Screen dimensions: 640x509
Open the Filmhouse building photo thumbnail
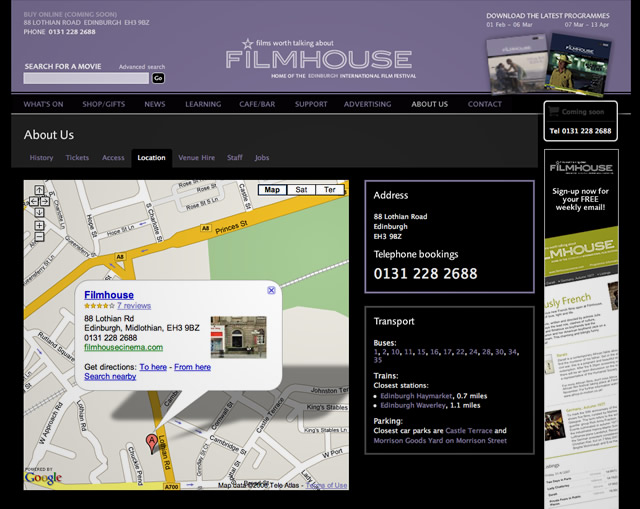coord(238,337)
